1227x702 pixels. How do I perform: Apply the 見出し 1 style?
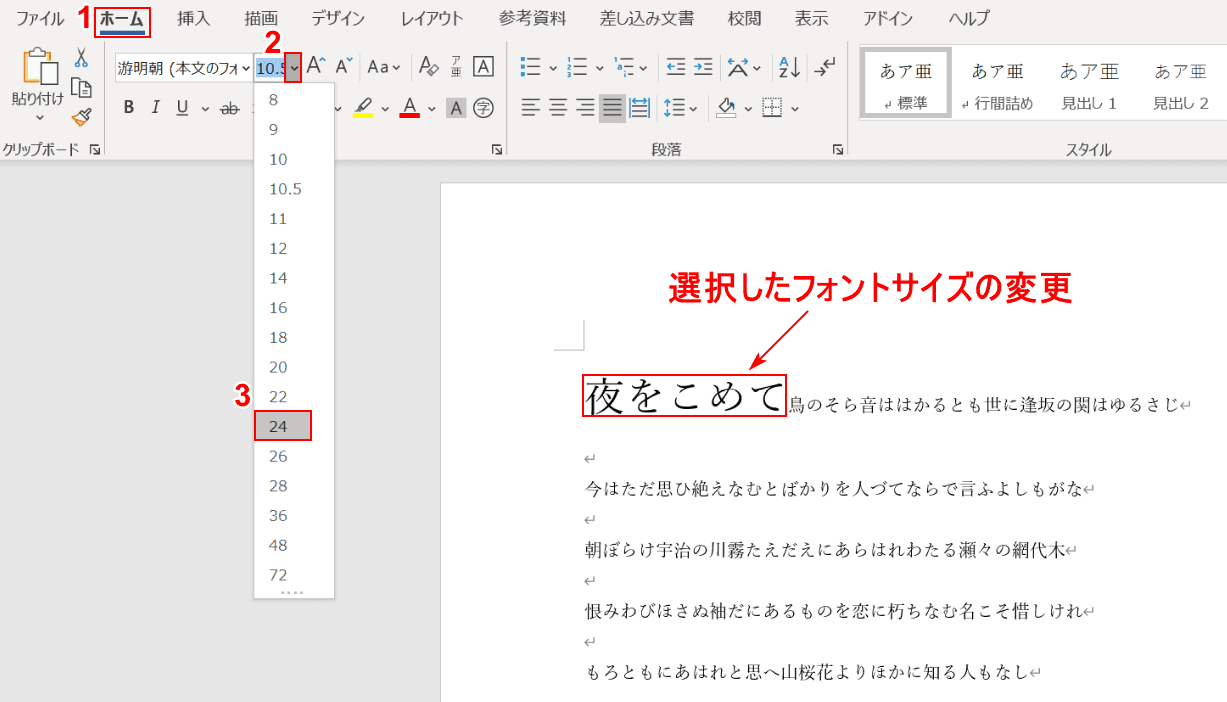(1089, 83)
